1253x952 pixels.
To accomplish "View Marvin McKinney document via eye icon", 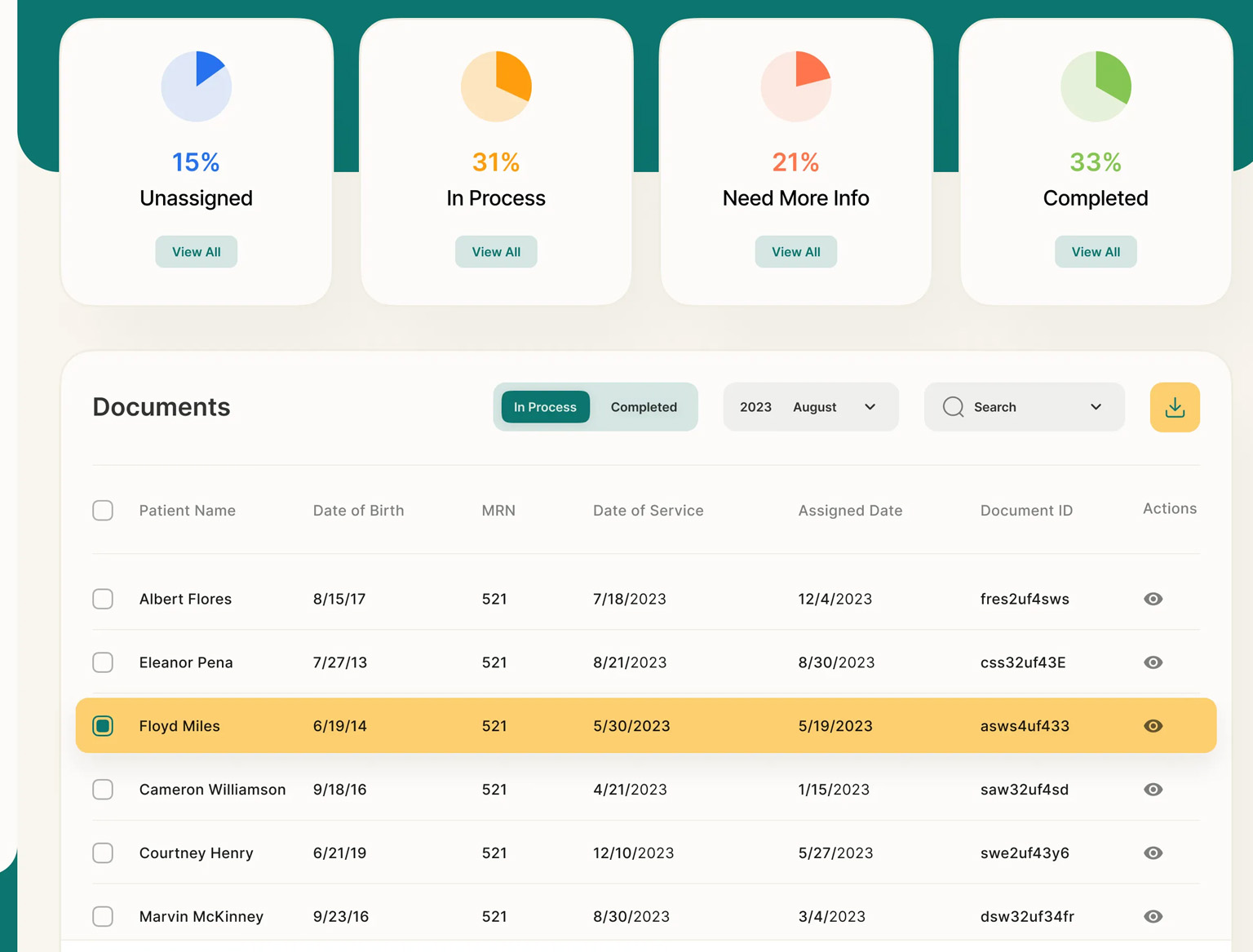I will click(1153, 917).
